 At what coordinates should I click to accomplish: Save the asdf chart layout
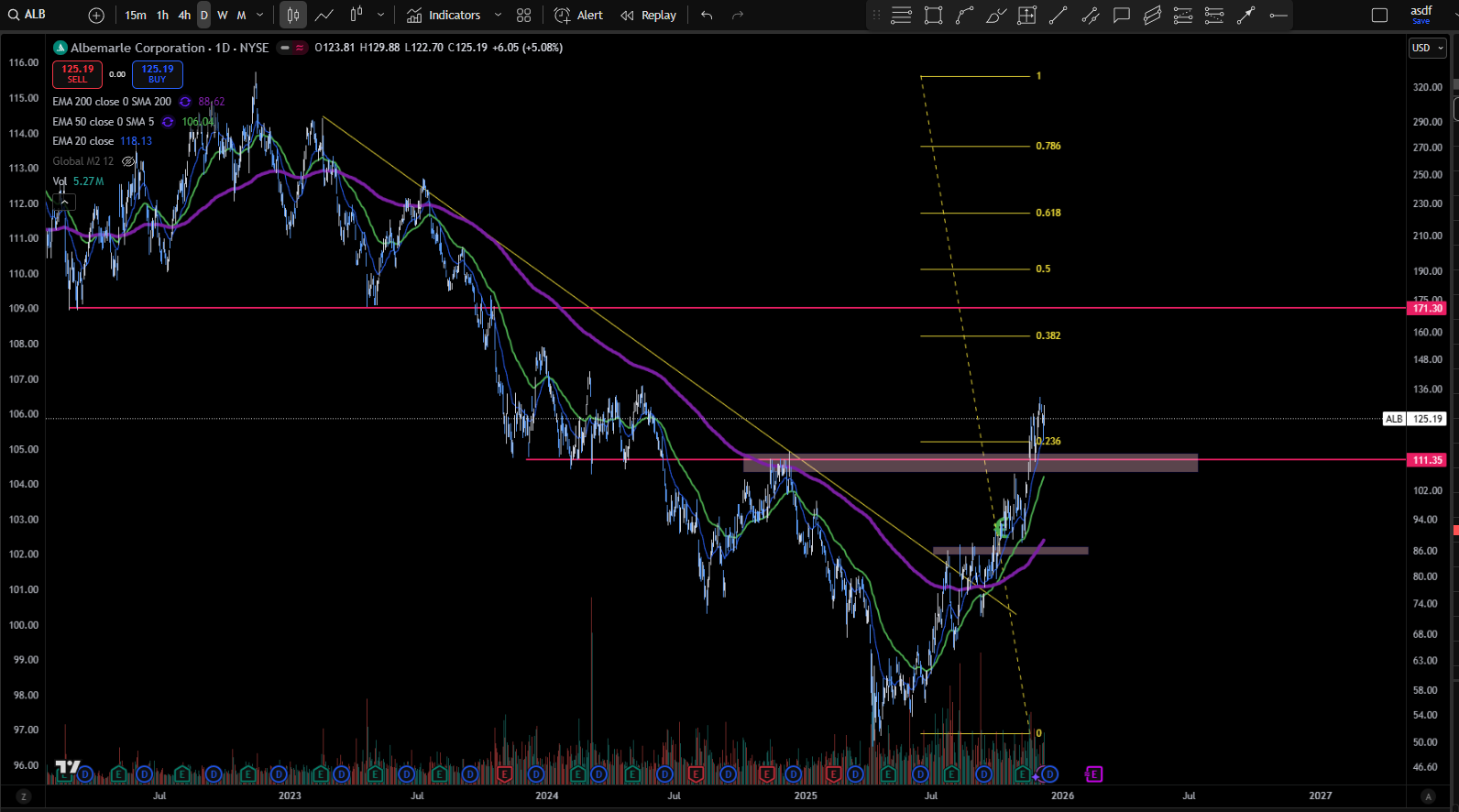(x=1421, y=15)
